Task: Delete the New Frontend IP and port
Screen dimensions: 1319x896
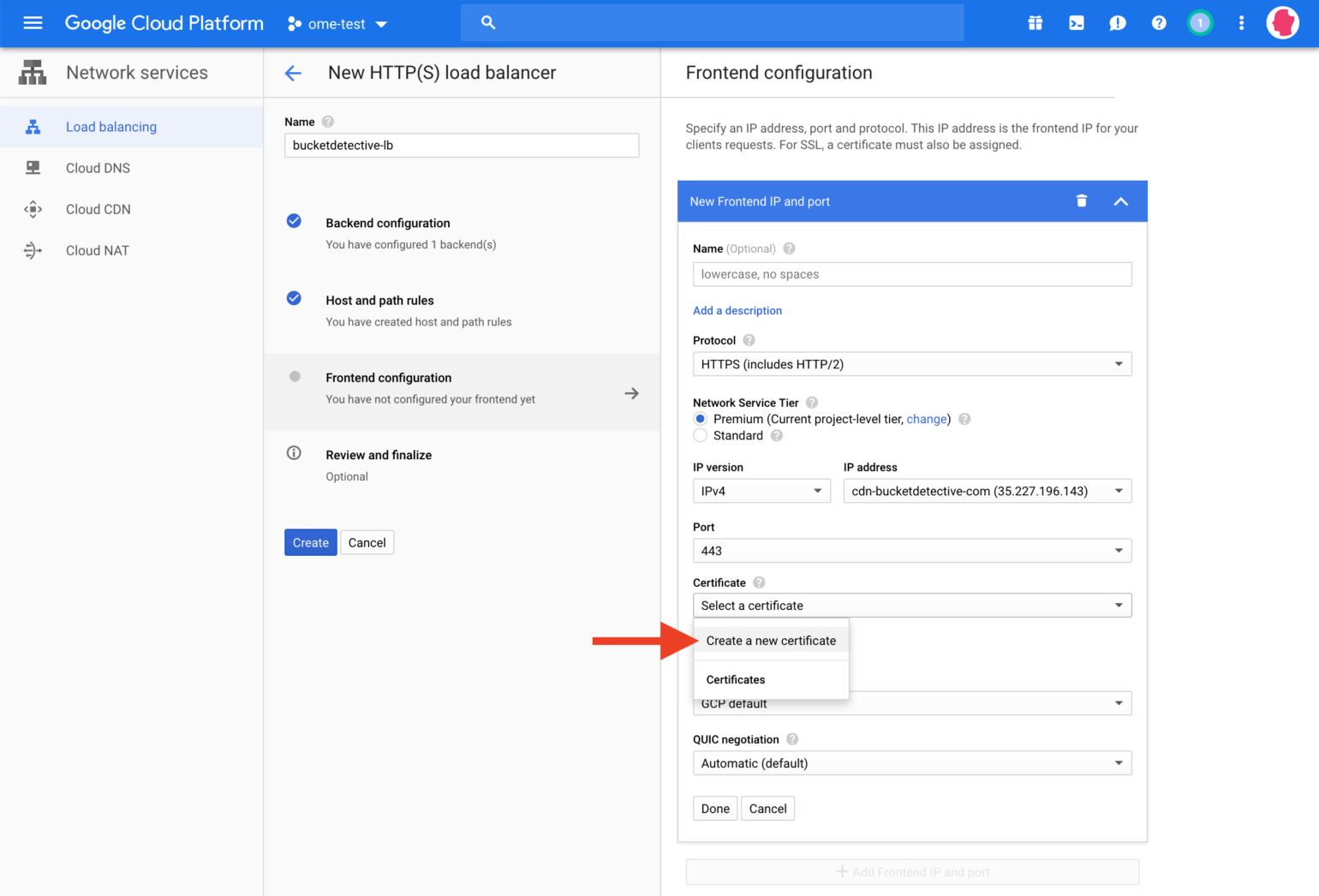Action: 1082,200
